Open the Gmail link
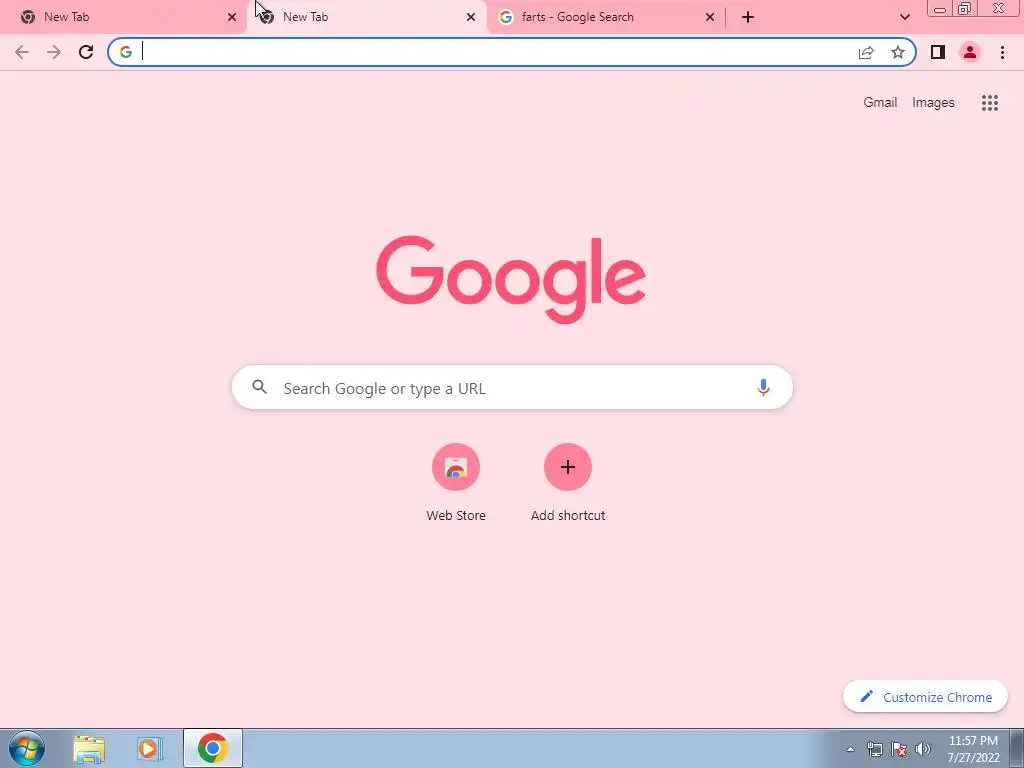This screenshot has width=1024, height=768. pos(880,103)
